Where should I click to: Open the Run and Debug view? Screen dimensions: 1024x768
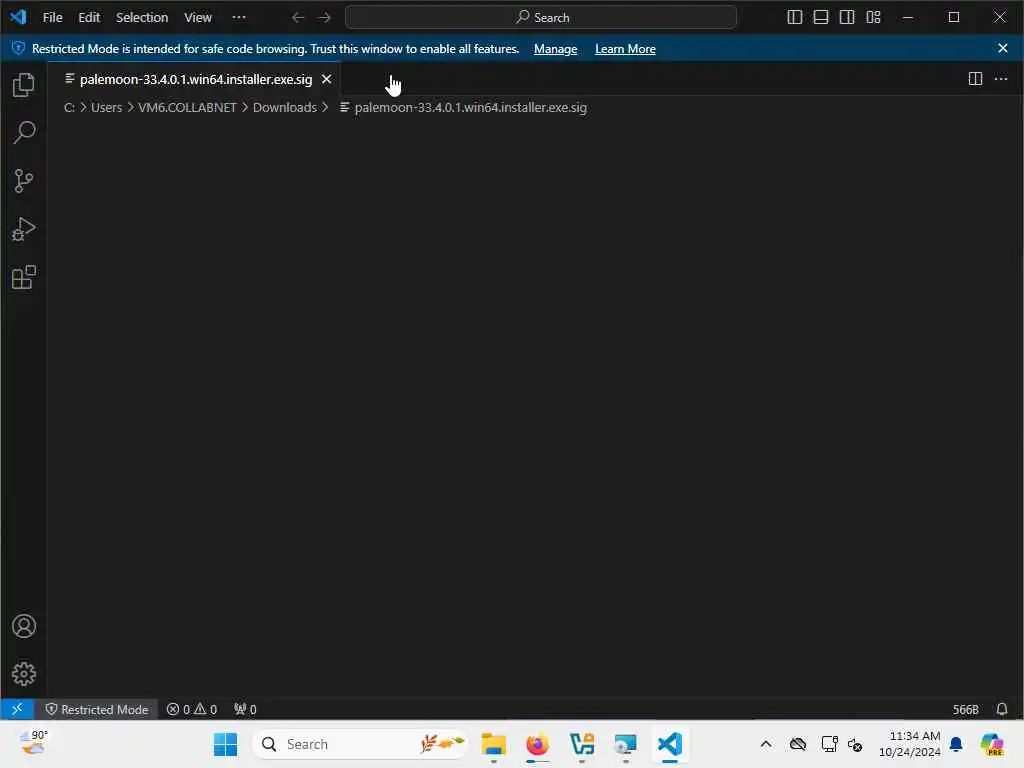pyautogui.click(x=24, y=229)
